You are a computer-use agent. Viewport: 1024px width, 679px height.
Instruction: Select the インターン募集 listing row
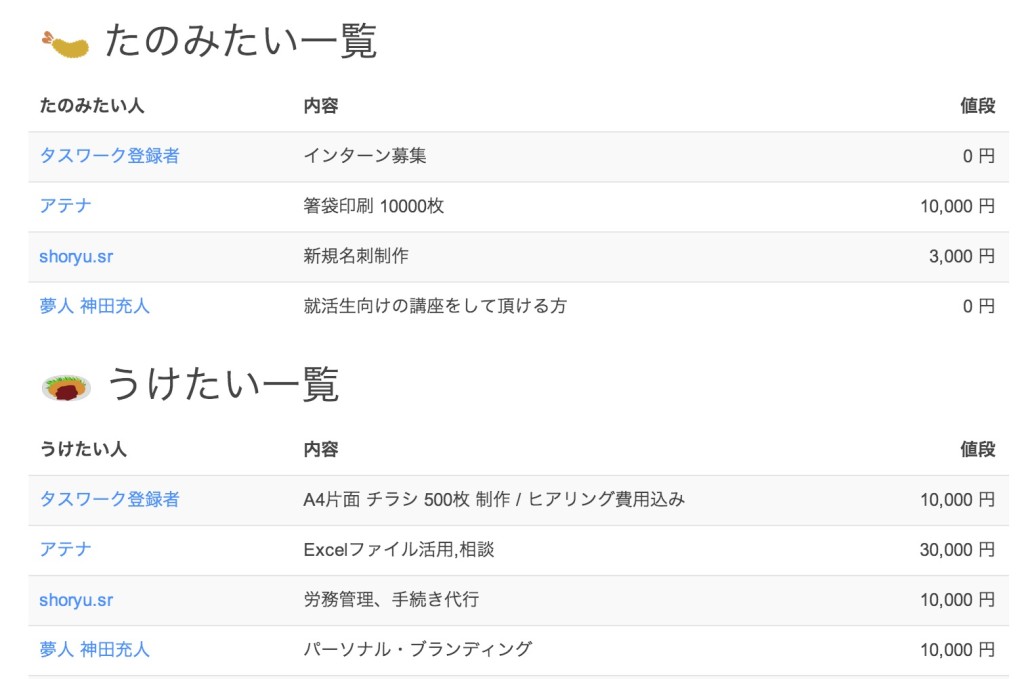tap(363, 155)
